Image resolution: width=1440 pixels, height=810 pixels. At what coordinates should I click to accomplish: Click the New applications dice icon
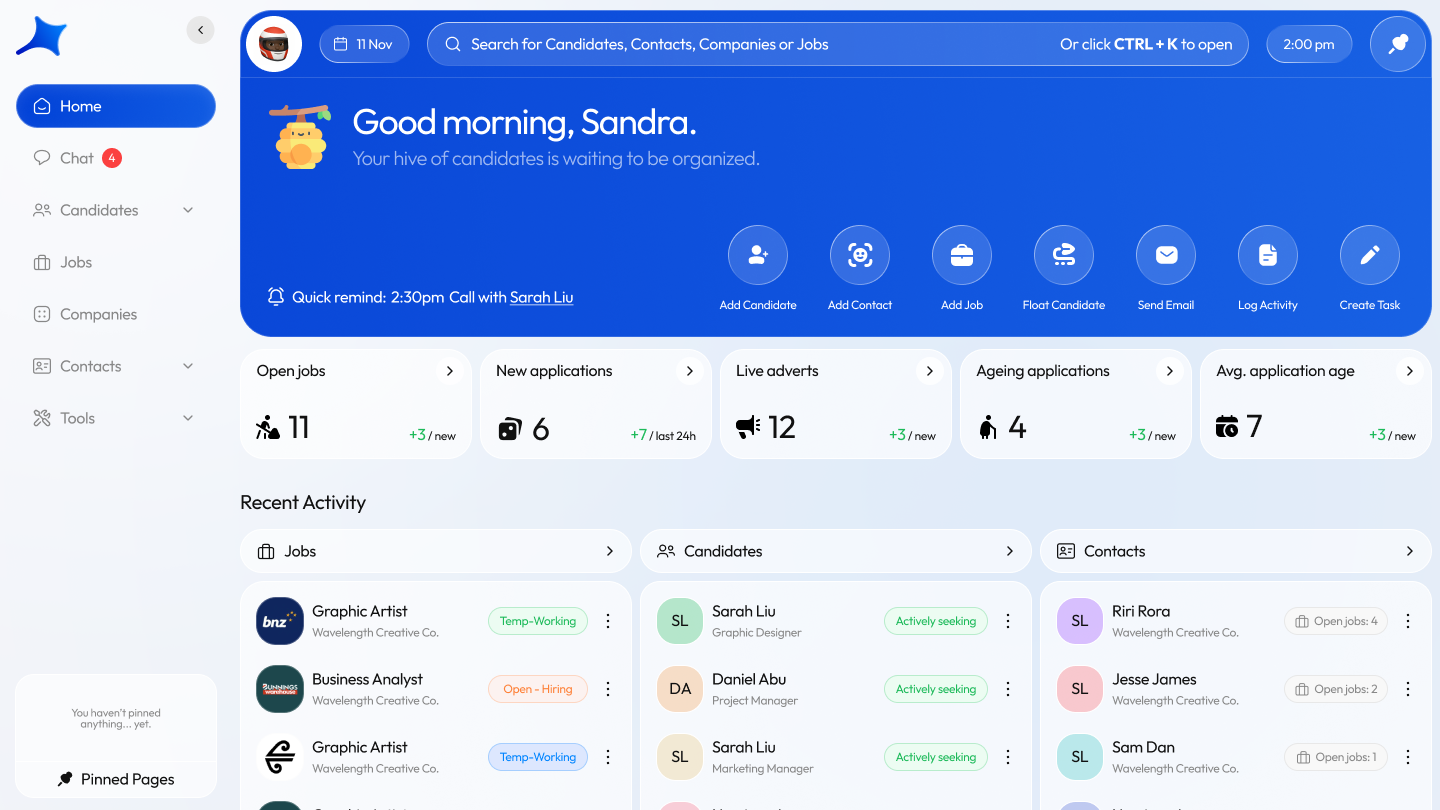click(509, 429)
